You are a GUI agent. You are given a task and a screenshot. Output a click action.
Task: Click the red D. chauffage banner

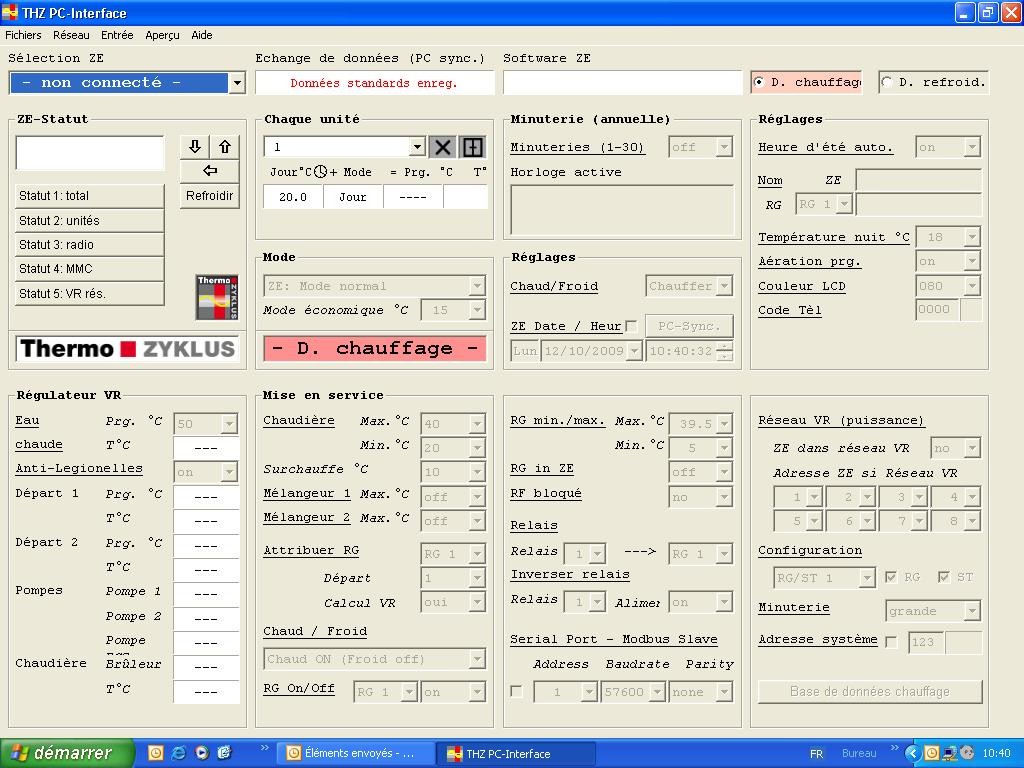375,348
